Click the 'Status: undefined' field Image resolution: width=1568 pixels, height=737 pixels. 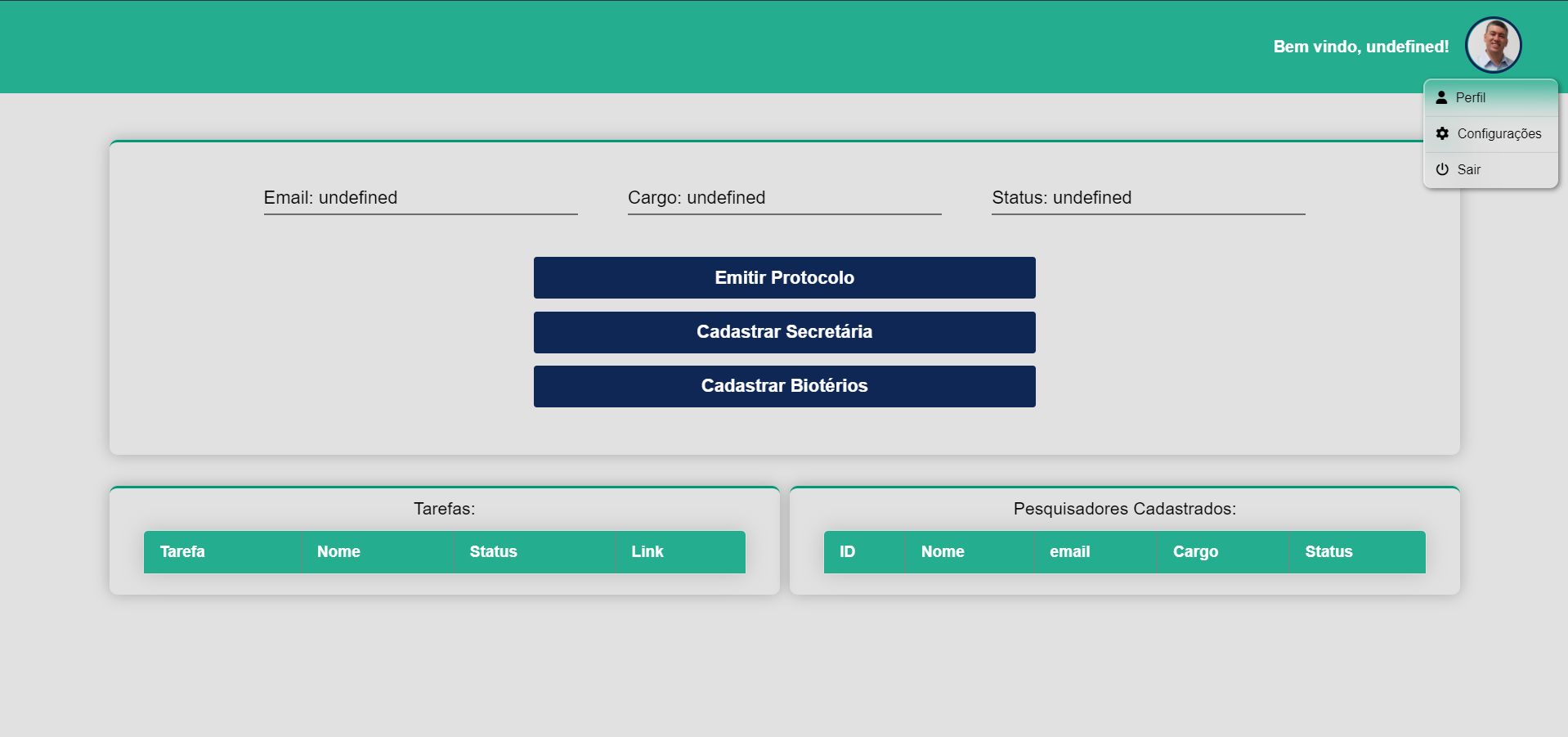[1148, 198]
